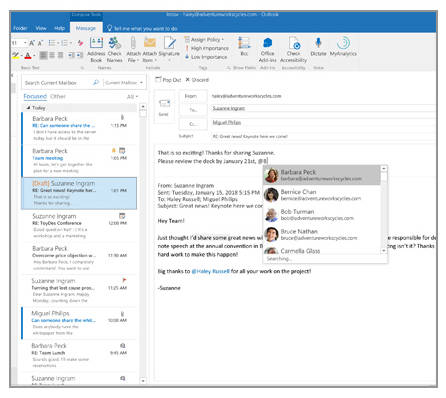446x398 pixels.
Task: Open MyAnalytics
Action: point(343,47)
